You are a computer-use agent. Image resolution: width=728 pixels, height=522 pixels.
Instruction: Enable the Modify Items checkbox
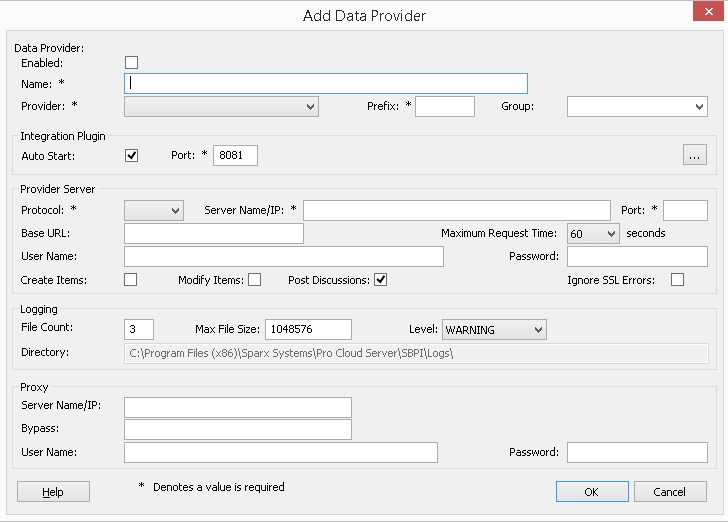pos(254,280)
